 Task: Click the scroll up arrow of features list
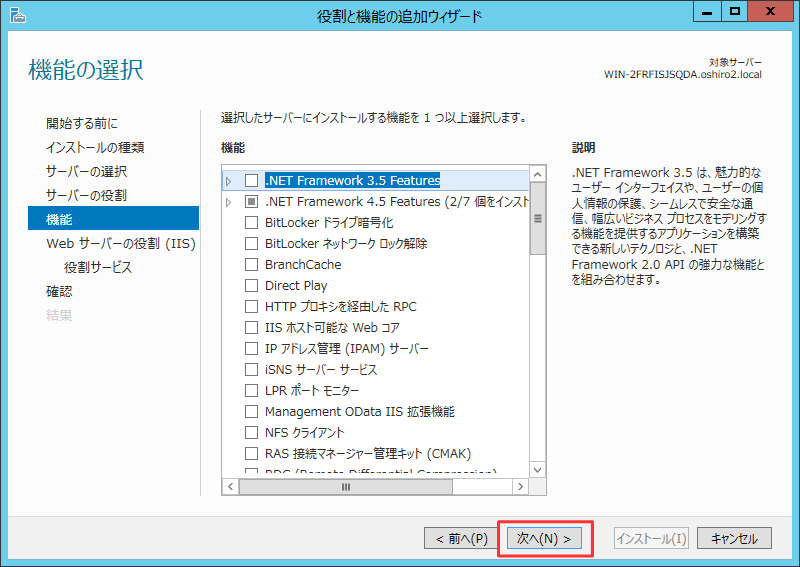(537, 175)
